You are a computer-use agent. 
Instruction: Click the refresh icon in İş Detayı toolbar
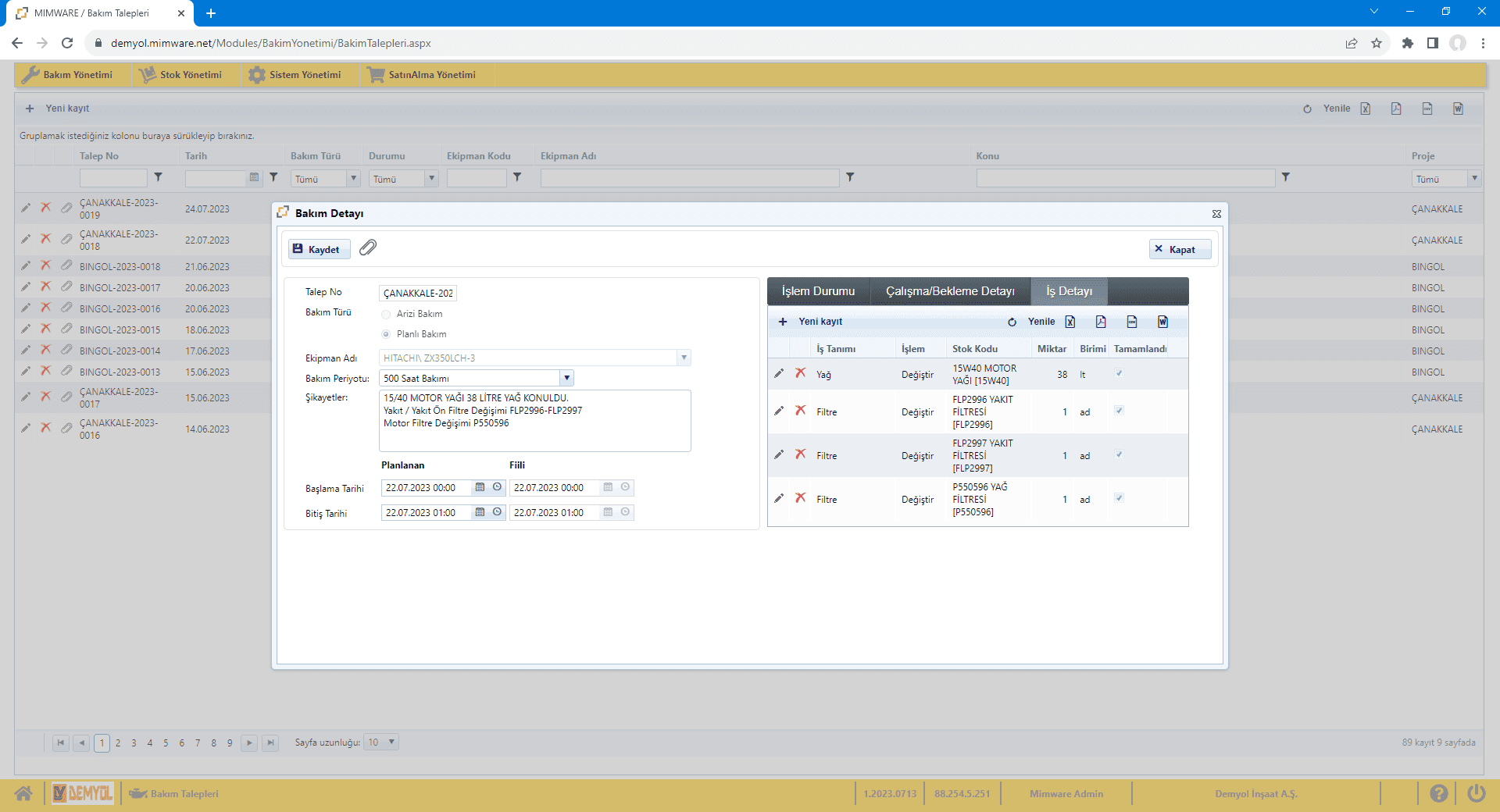[1012, 322]
